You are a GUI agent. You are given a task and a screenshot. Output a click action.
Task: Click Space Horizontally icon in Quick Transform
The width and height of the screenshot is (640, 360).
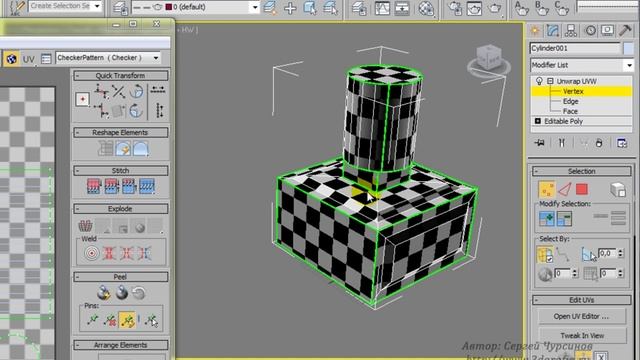click(x=158, y=90)
